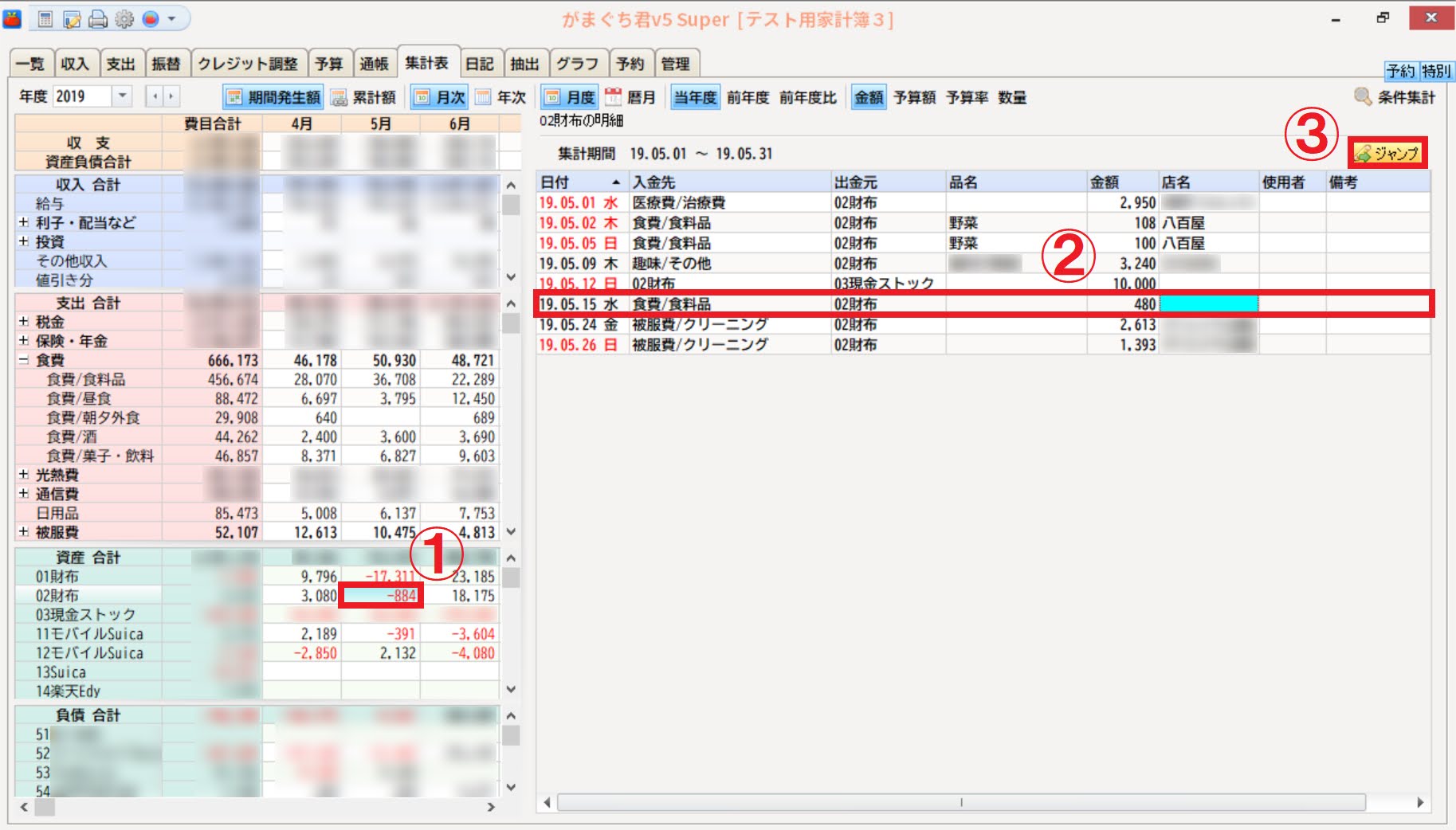Viewport: 1456px width, 830px height.
Task: Click the 19.05.09 趣味/その他 row
Action: coord(983,264)
